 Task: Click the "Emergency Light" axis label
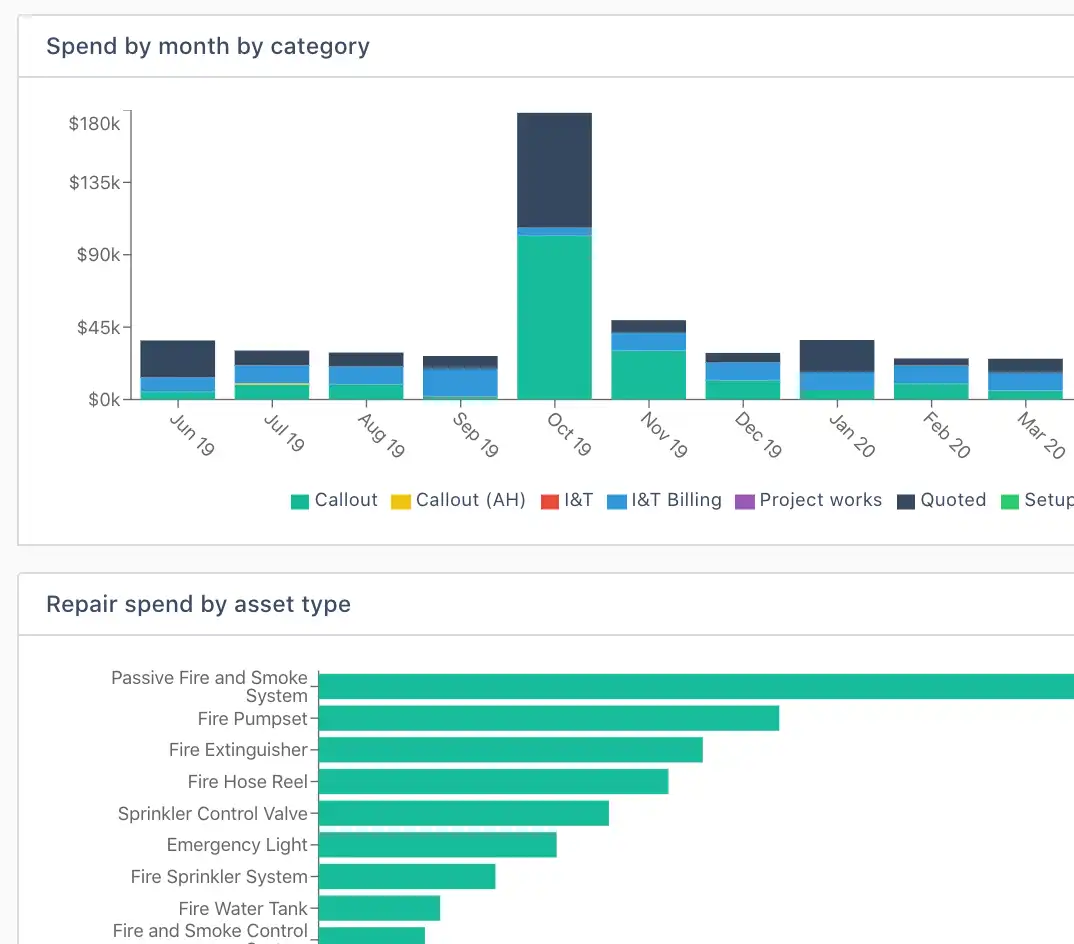pyautogui.click(x=237, y=845)
